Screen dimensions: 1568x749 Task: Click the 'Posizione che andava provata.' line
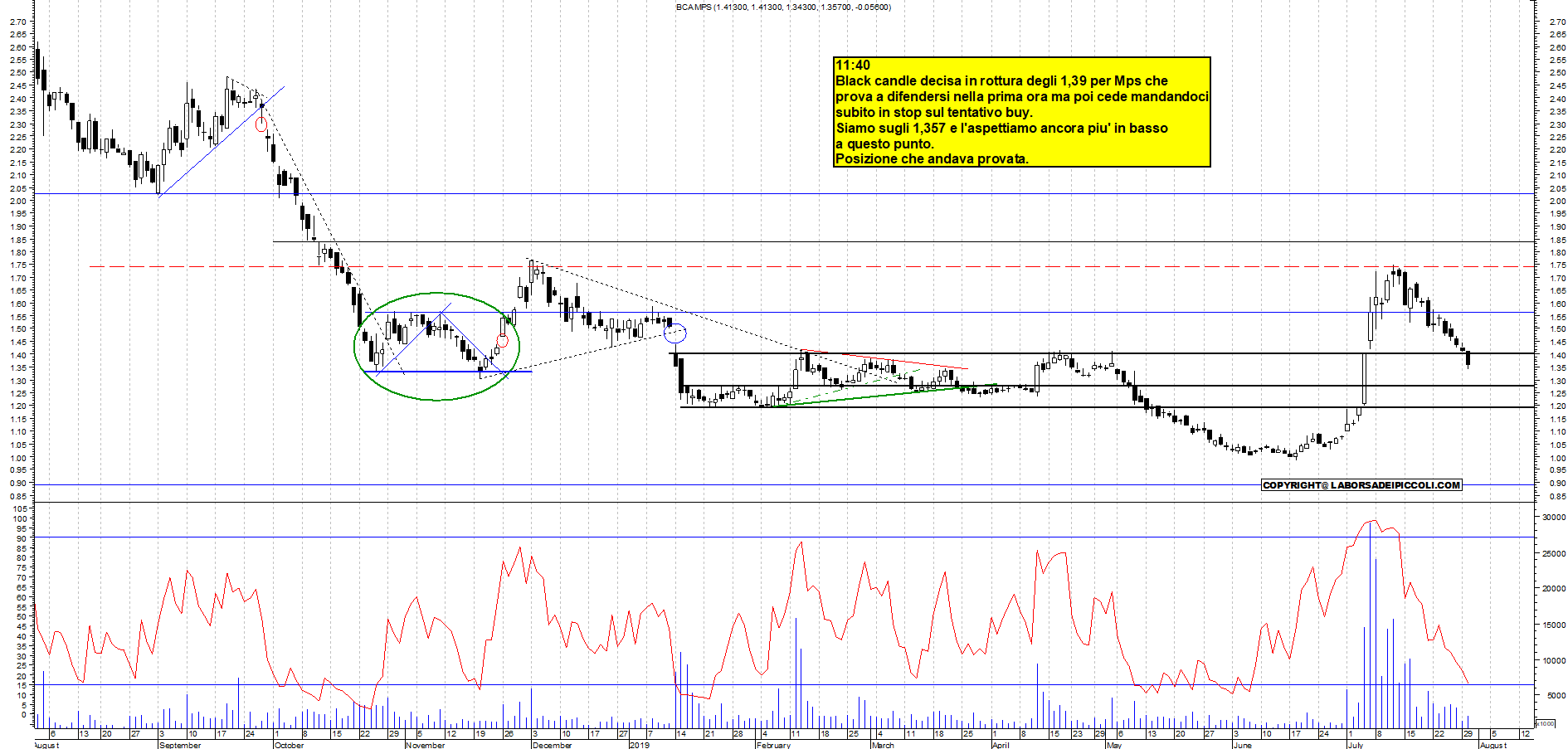pos(932,158)
